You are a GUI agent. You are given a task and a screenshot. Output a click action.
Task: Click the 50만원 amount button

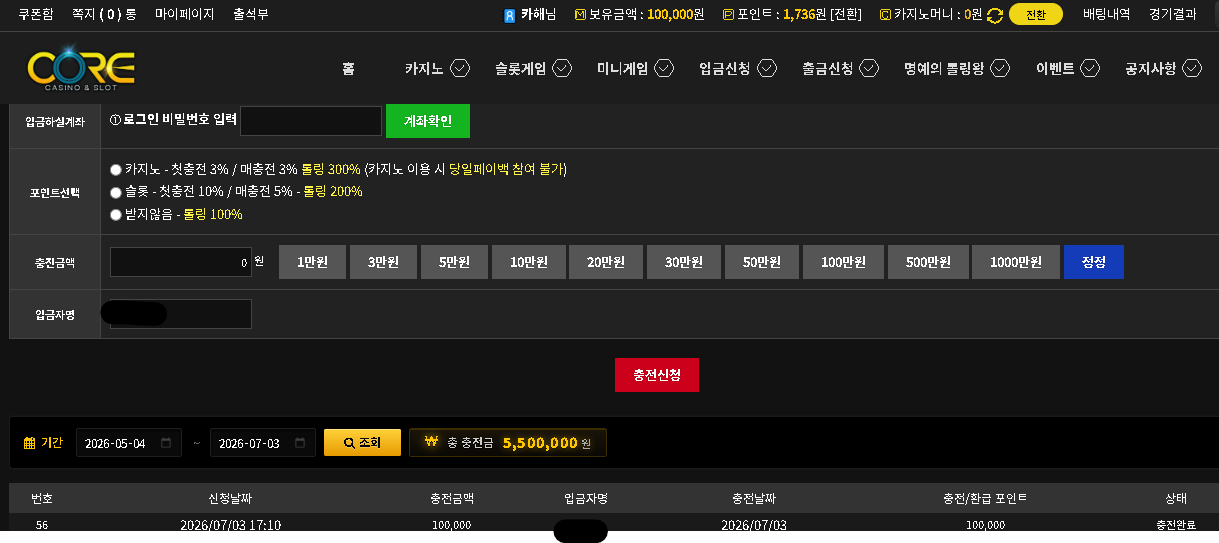click(762, 262)
